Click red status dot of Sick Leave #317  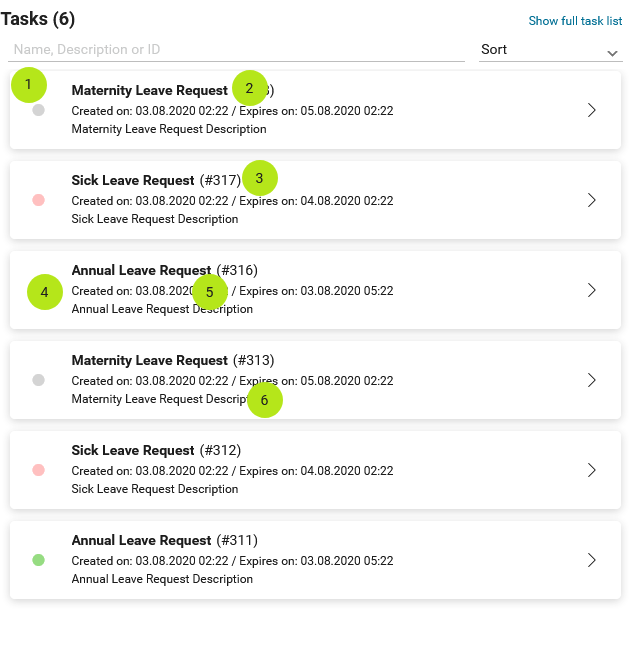38,200
